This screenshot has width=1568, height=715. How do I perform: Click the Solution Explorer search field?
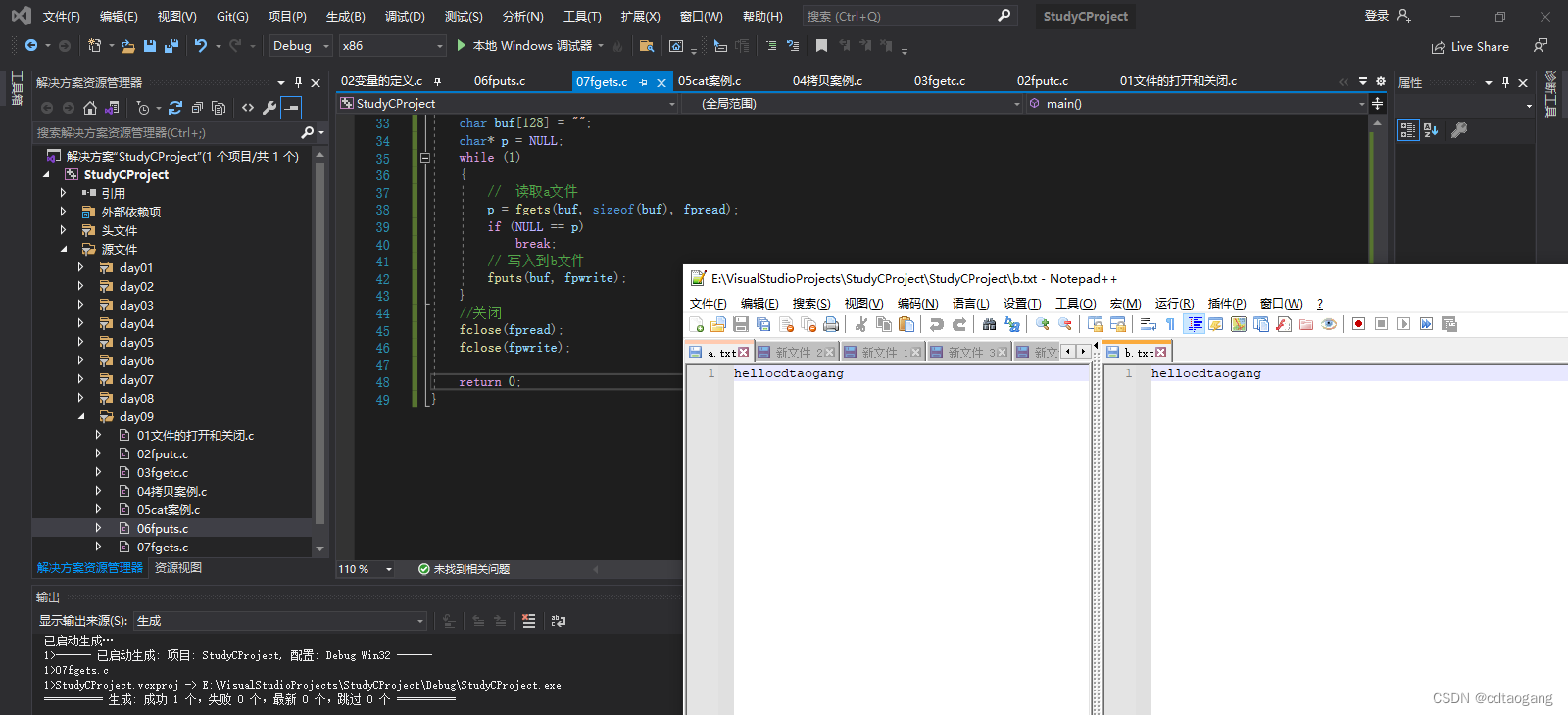coord(167,132)
